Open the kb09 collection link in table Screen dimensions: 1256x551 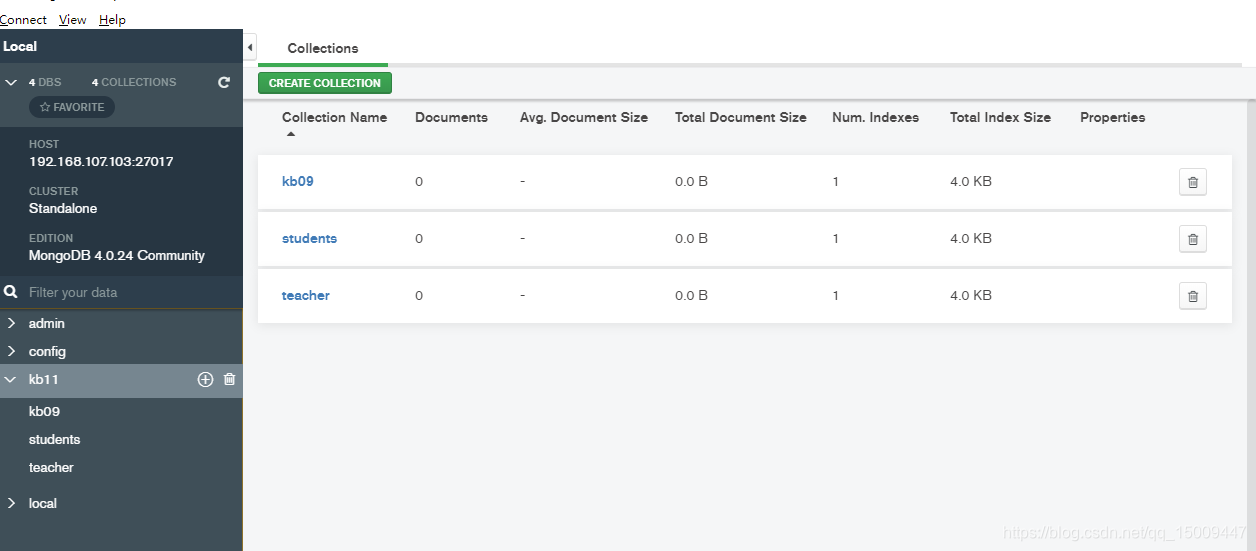298,181
